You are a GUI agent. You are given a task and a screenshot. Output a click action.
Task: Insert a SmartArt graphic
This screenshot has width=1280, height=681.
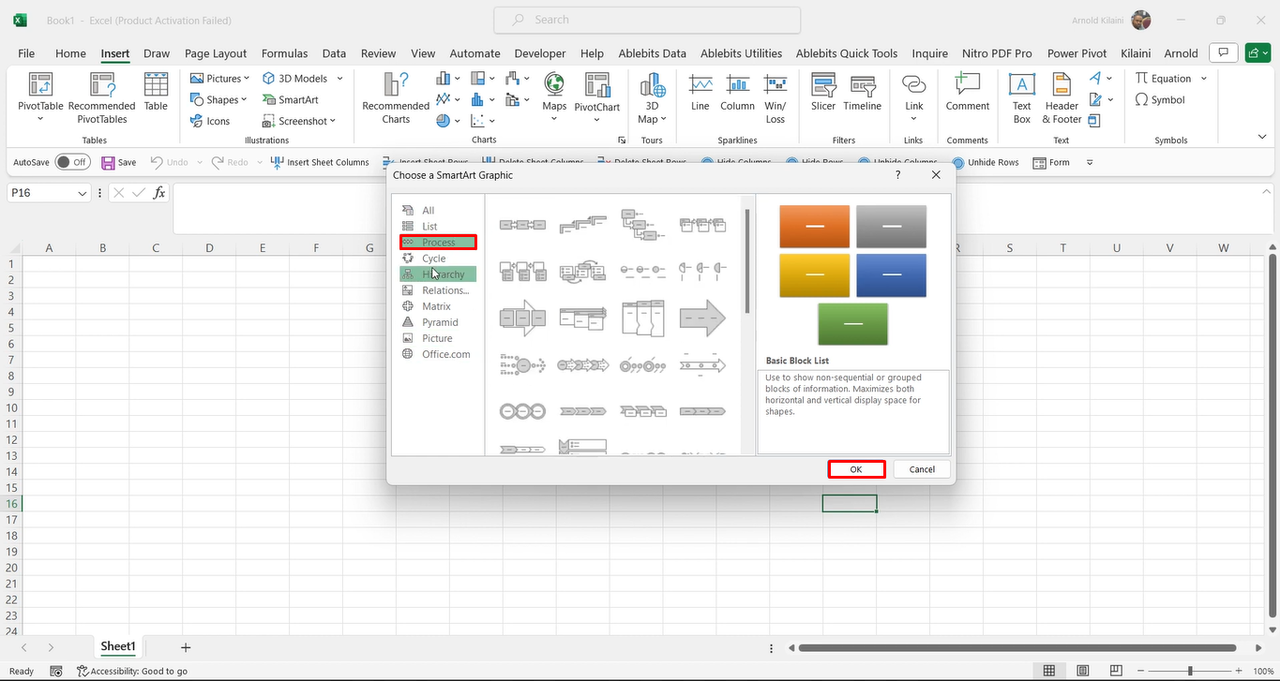coord(290,100)
